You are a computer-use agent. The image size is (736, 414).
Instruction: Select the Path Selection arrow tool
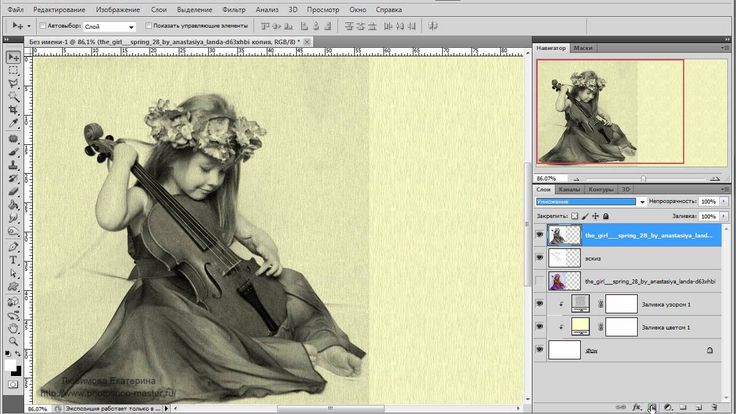click(13, 273)
